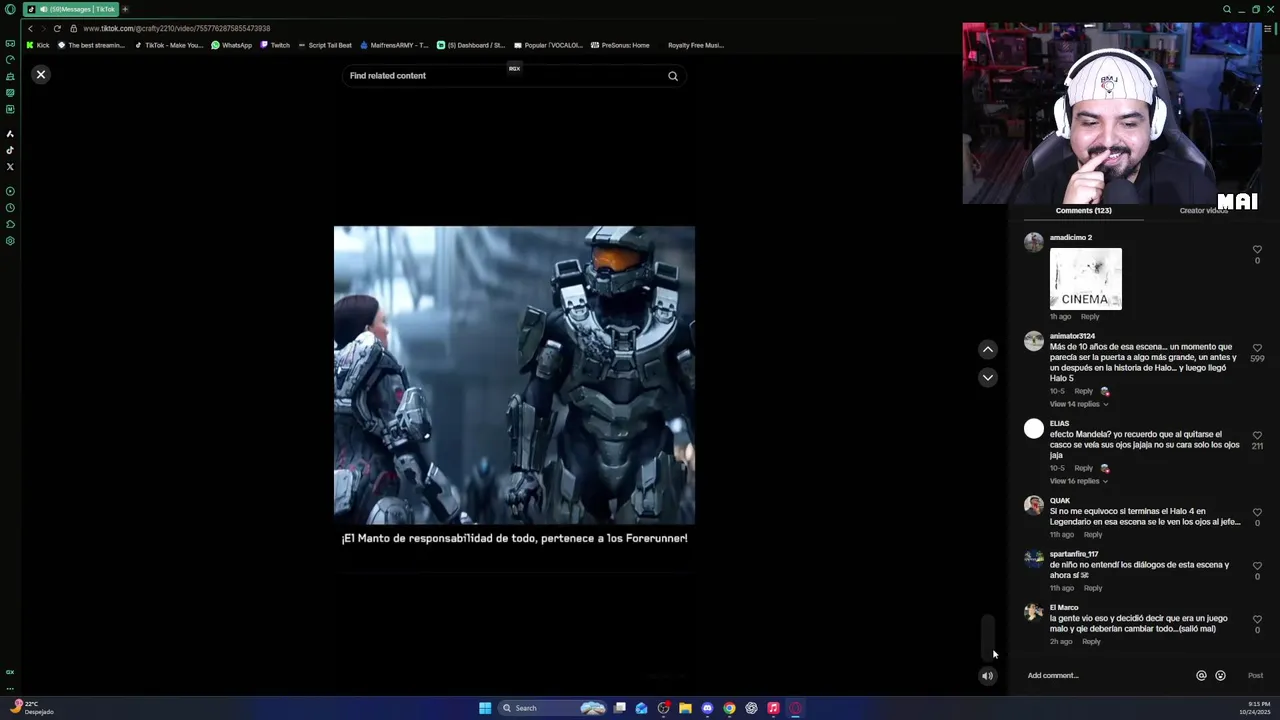Open the MaifrensARMY bookmark

[394, 45]
